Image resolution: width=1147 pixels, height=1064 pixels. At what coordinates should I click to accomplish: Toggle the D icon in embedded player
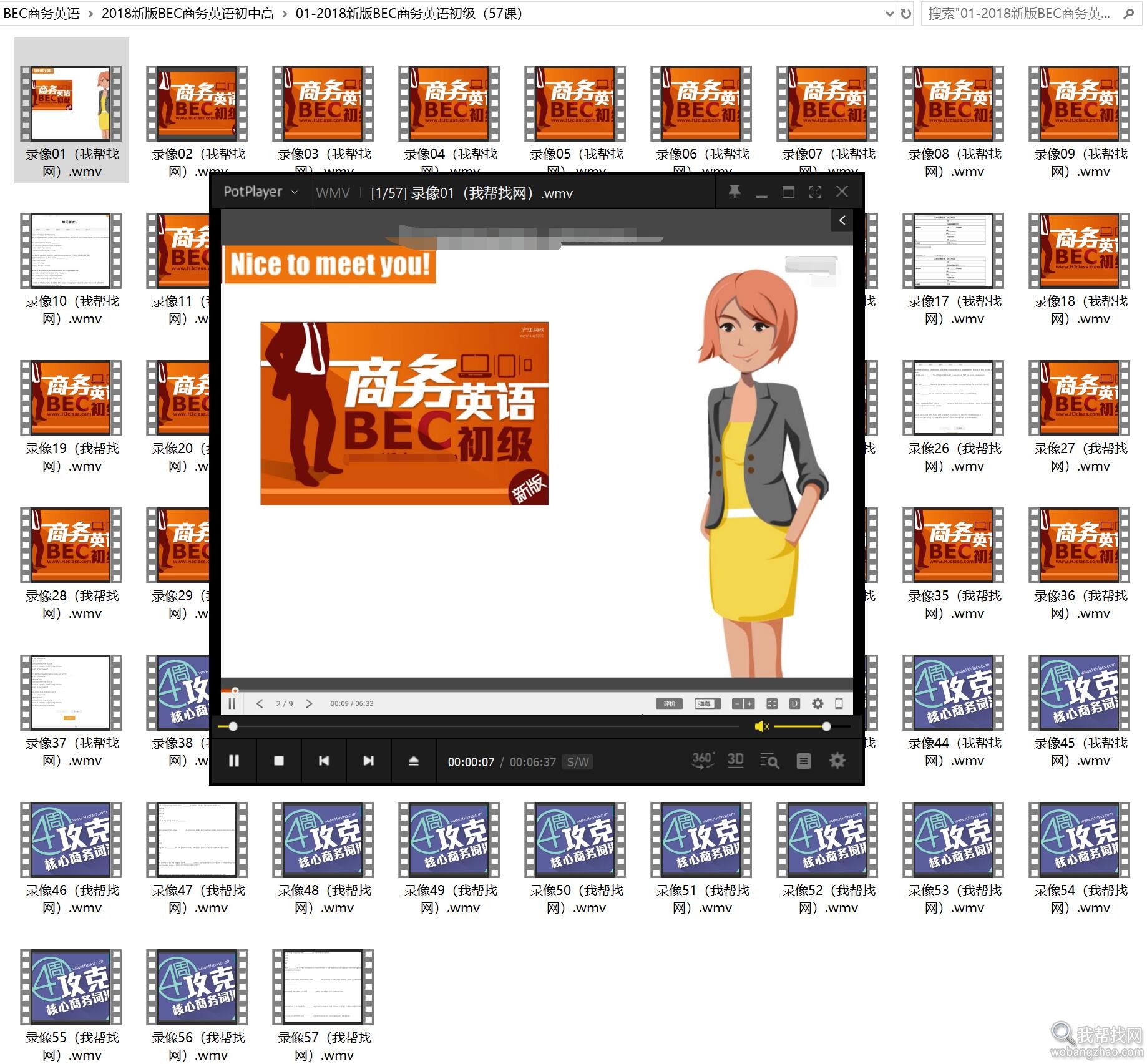794,703
